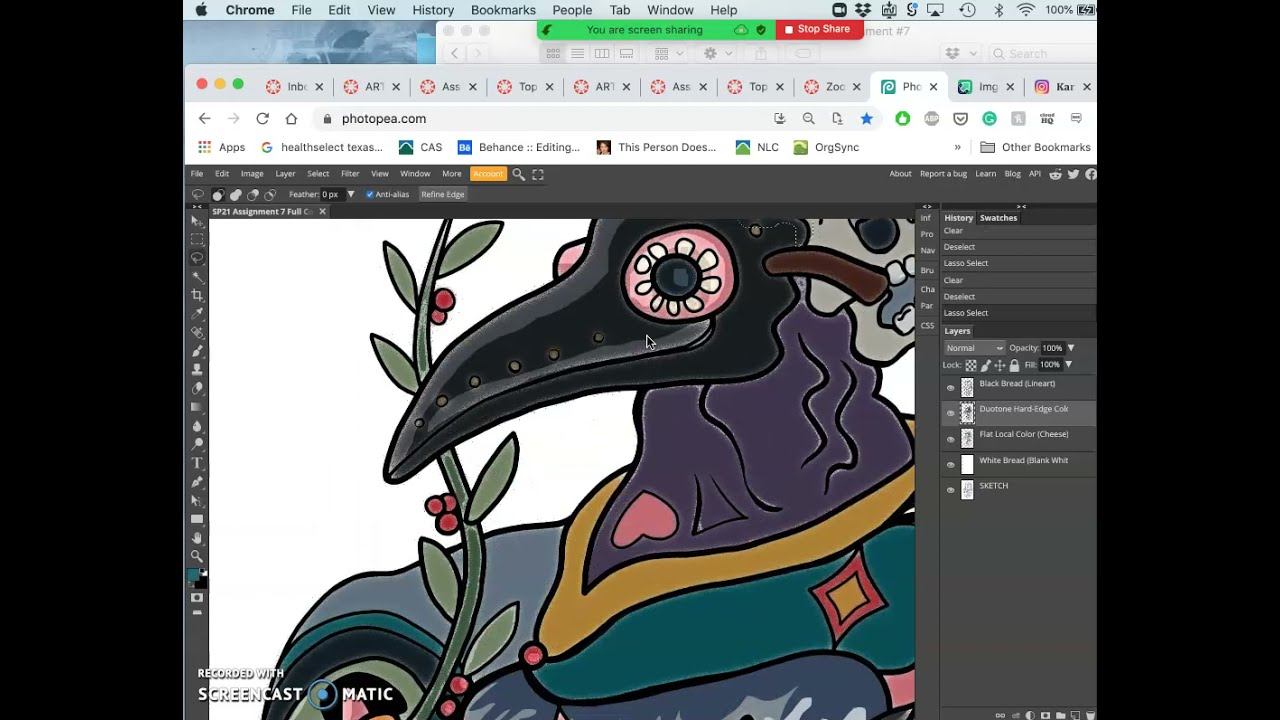Select the Pen tool
This screenshot has height=720, width=1280.
click(197, 482)
